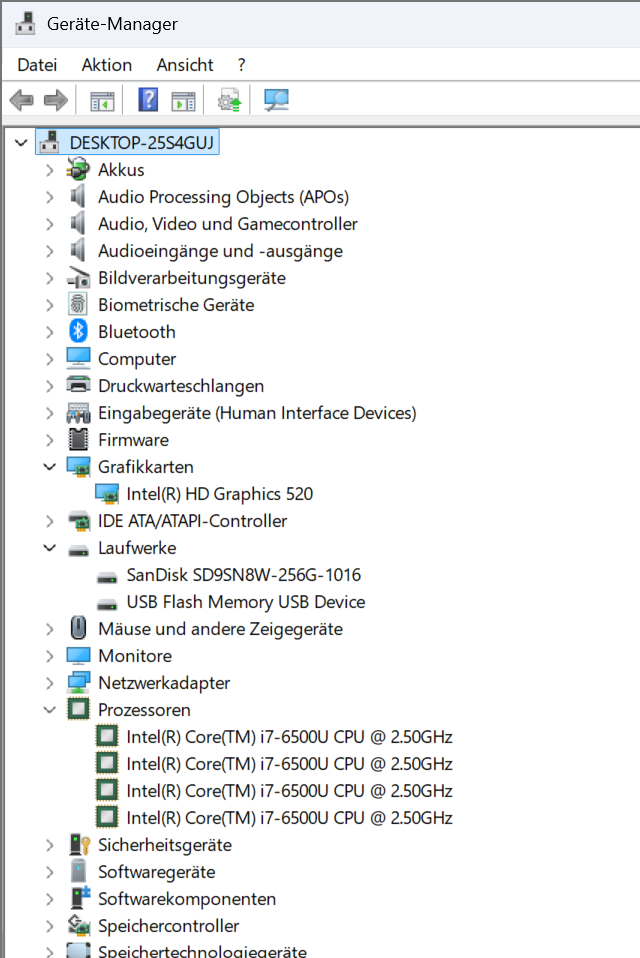Screen dimensions: 640x958
Task: Open the ? help menu
Action: (x=242, y=65)
